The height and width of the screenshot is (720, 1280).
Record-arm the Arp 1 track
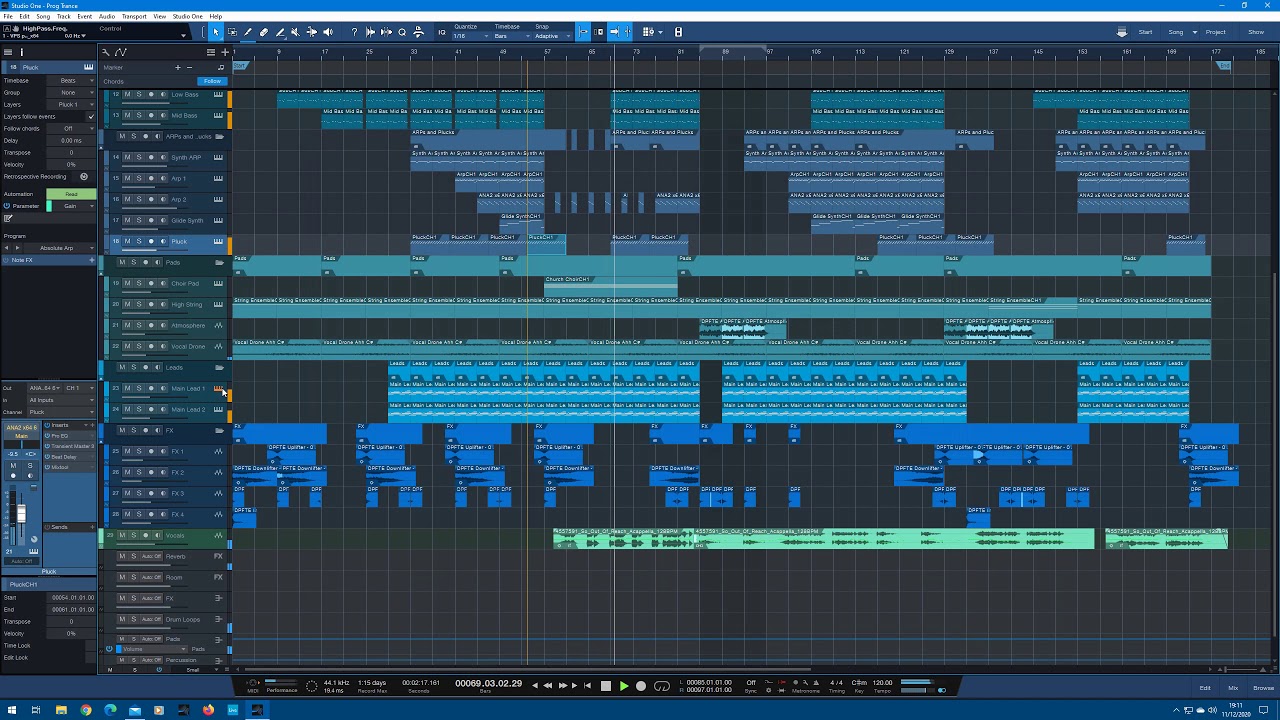pyautogui.click(x=150, y=179)
